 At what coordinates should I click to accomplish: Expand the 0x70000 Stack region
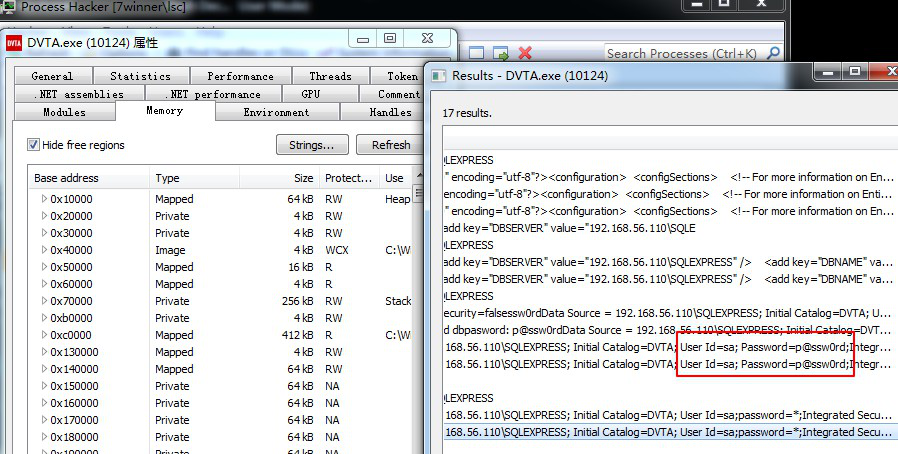pyautogui.click(x=44, y=301)
